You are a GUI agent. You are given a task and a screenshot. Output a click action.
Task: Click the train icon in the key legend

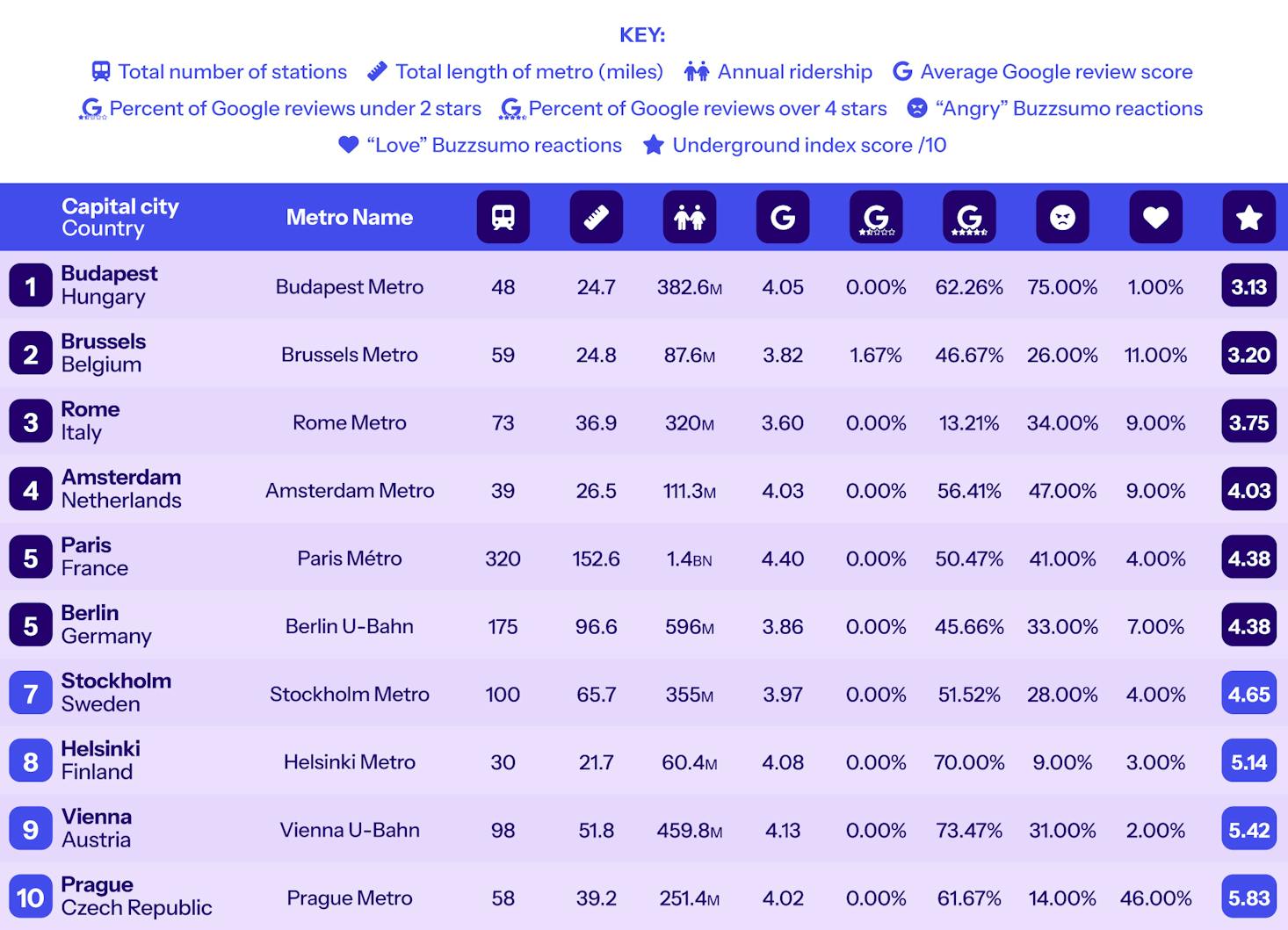(x=101, y=71)
